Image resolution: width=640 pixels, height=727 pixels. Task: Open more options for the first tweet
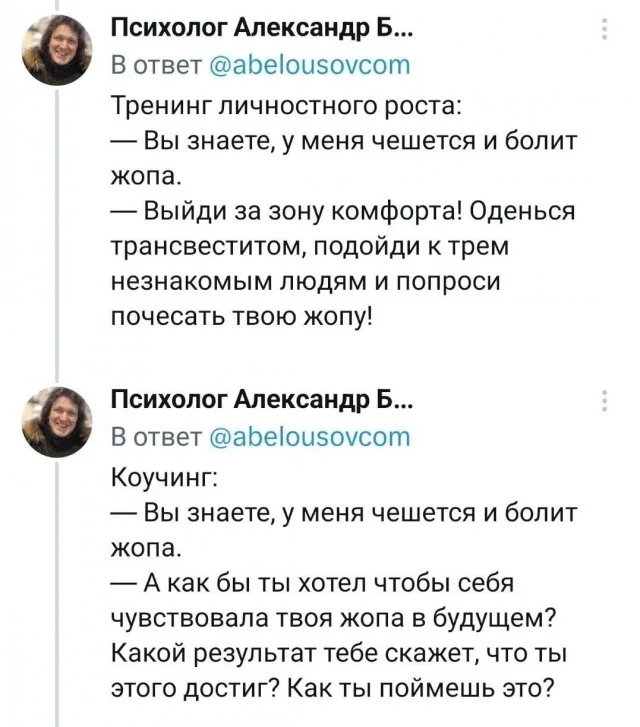click(602, 32)
